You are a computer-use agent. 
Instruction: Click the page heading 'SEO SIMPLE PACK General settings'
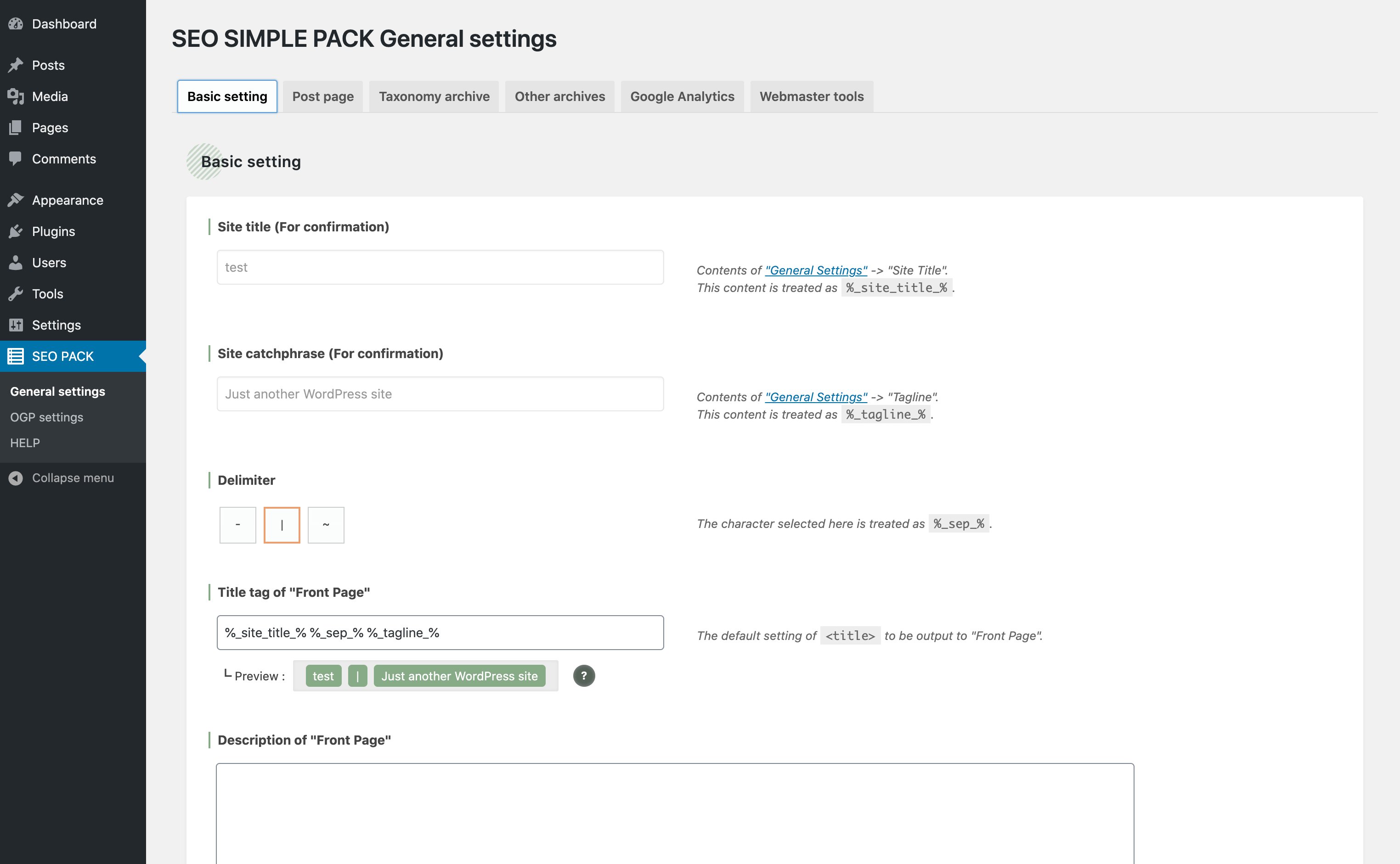pyautogui.click(x=364, y=38)
